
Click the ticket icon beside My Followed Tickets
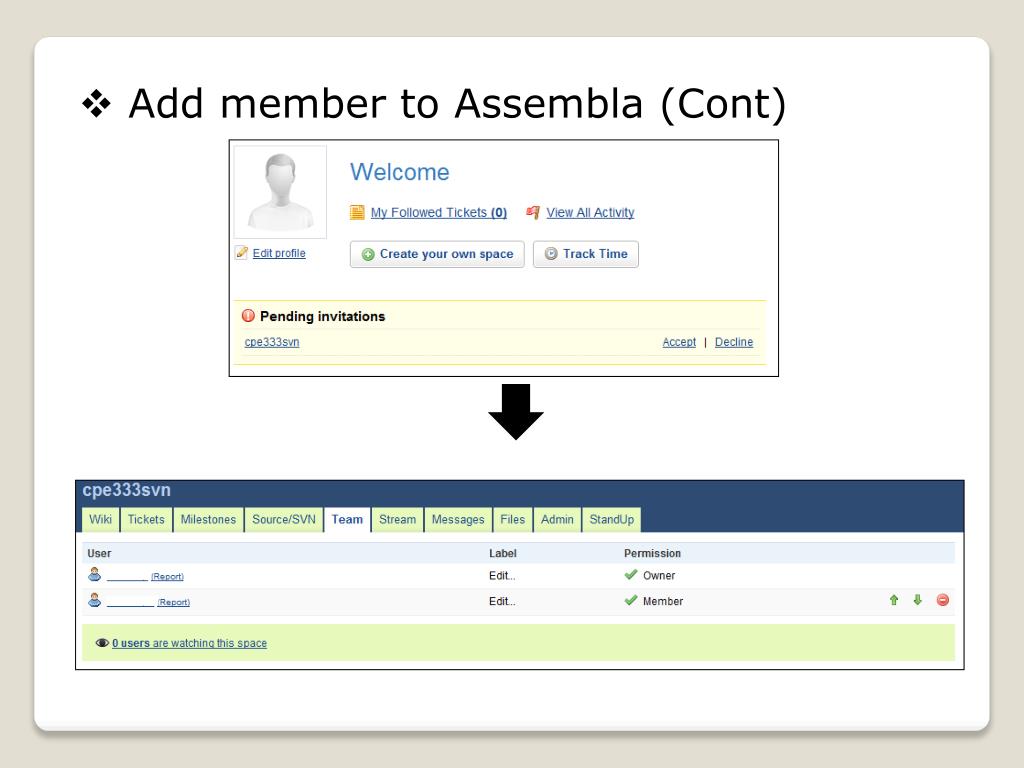tap(357, 212)
